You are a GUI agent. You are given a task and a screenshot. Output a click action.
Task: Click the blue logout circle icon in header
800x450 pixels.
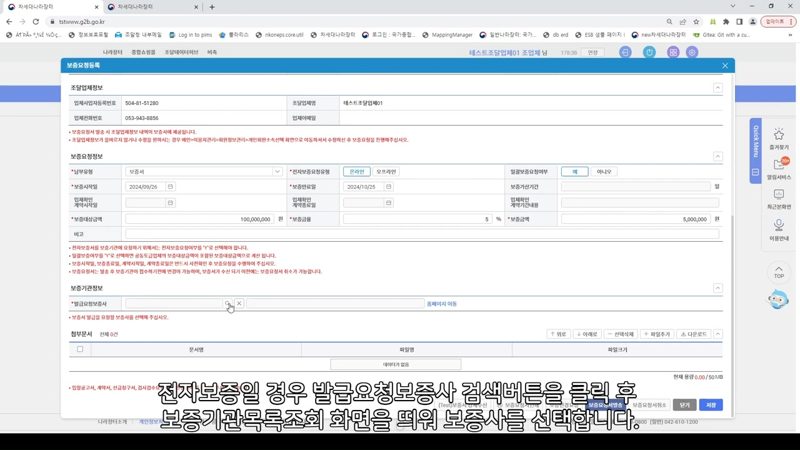pyautogui.click(x=625, y=52)
